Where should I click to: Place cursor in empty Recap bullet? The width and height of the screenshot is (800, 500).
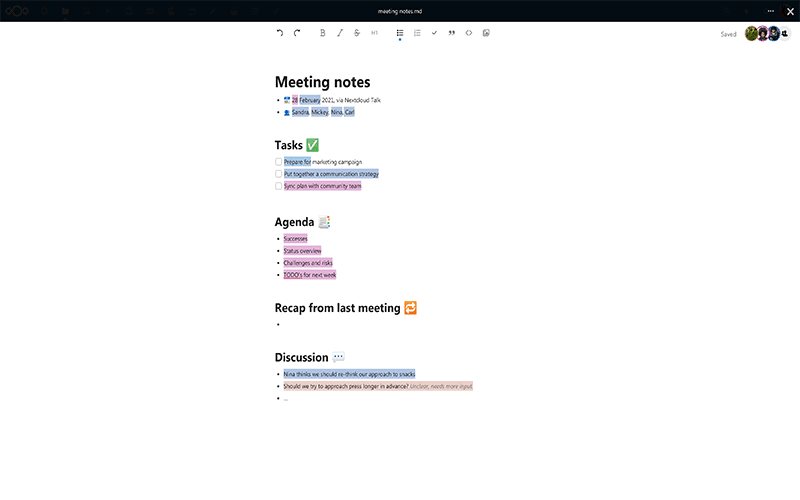(300, 324)
